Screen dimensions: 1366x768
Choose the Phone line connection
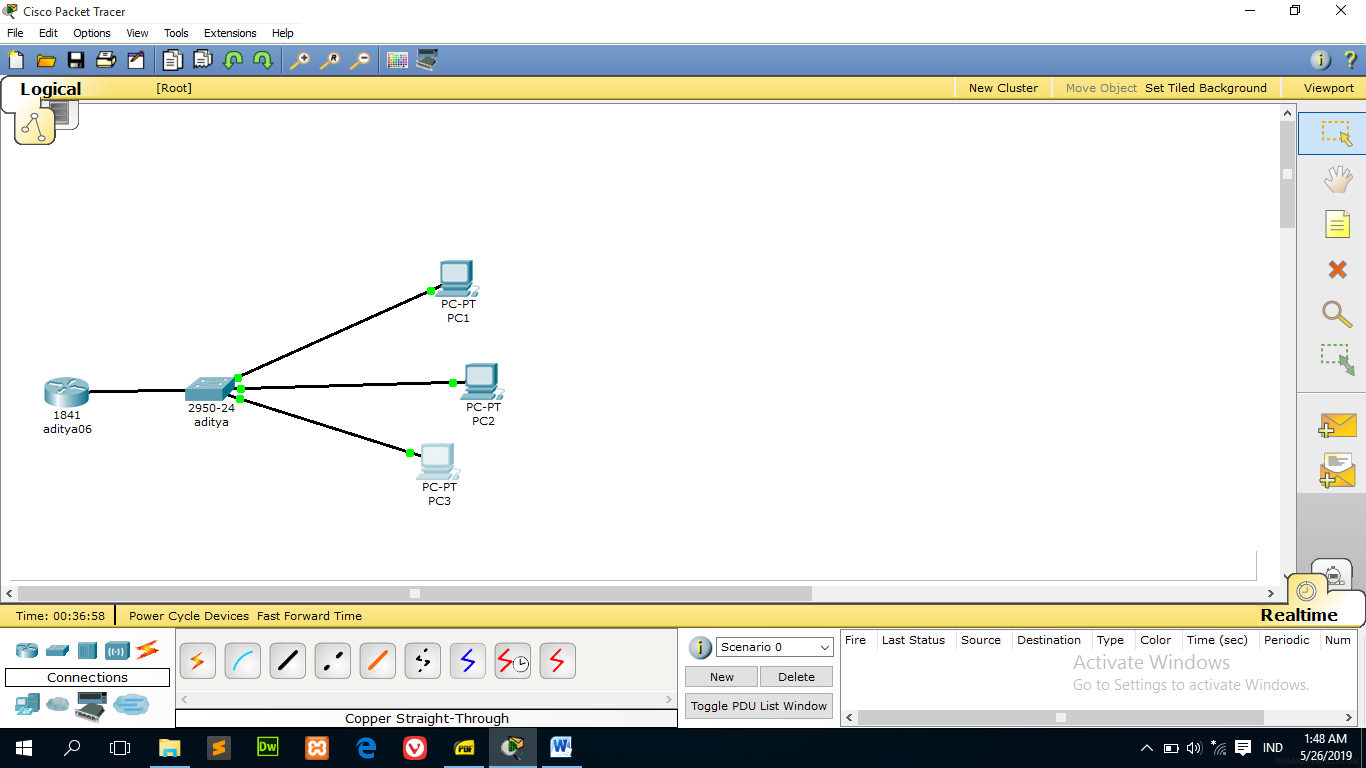coord(422,661)
